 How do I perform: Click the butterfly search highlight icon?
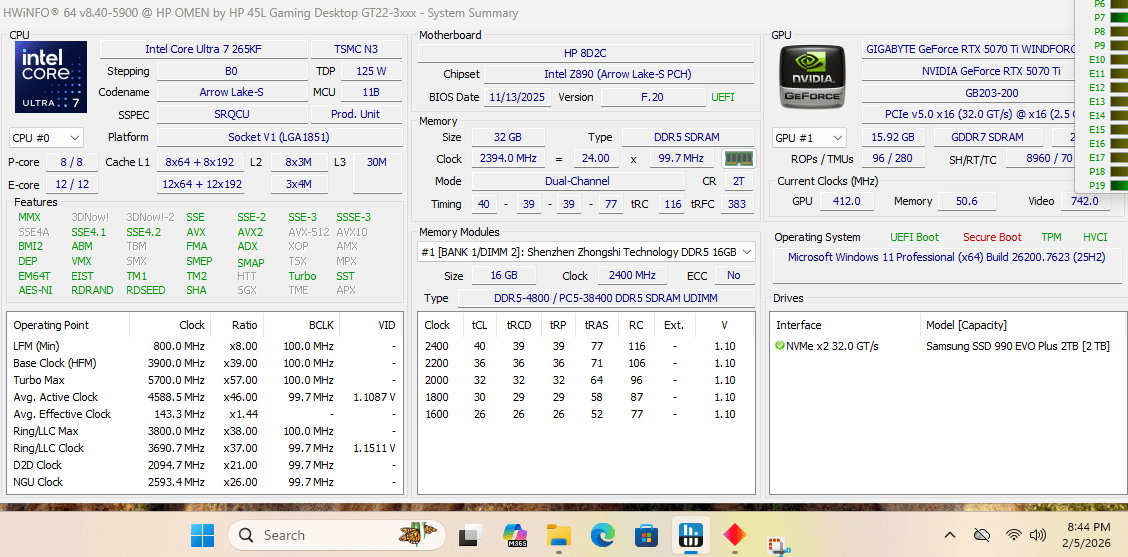tap(419, 533)
